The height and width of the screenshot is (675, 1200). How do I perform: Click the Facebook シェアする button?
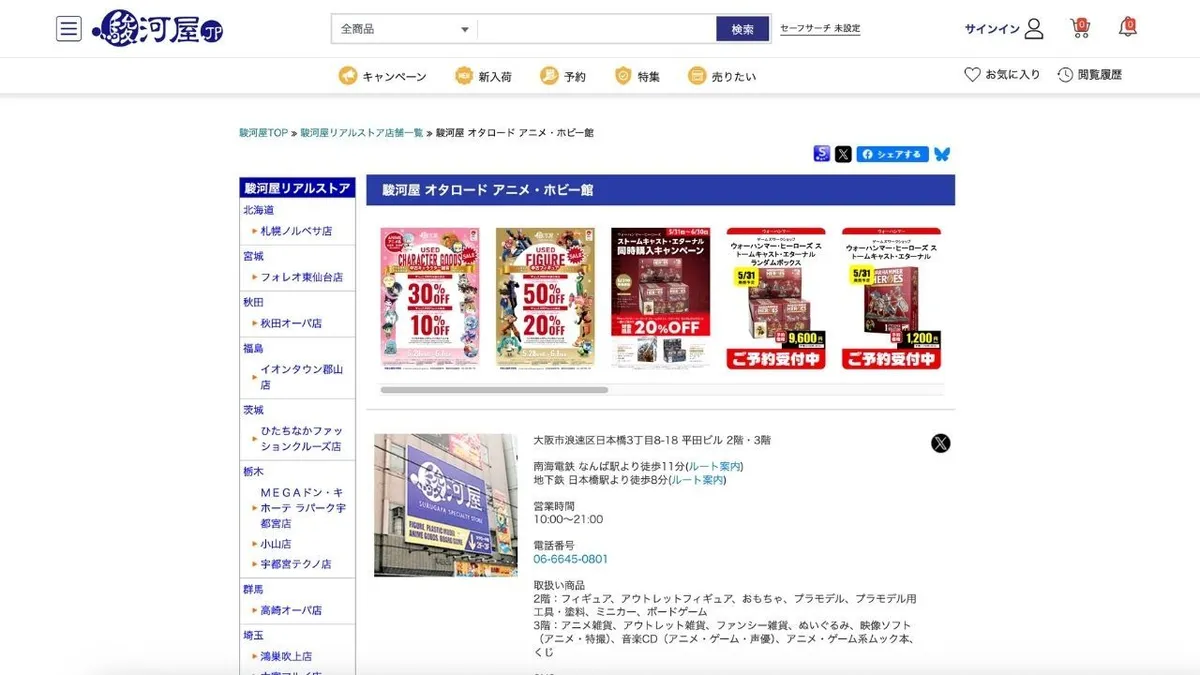[x=892, y=154]
